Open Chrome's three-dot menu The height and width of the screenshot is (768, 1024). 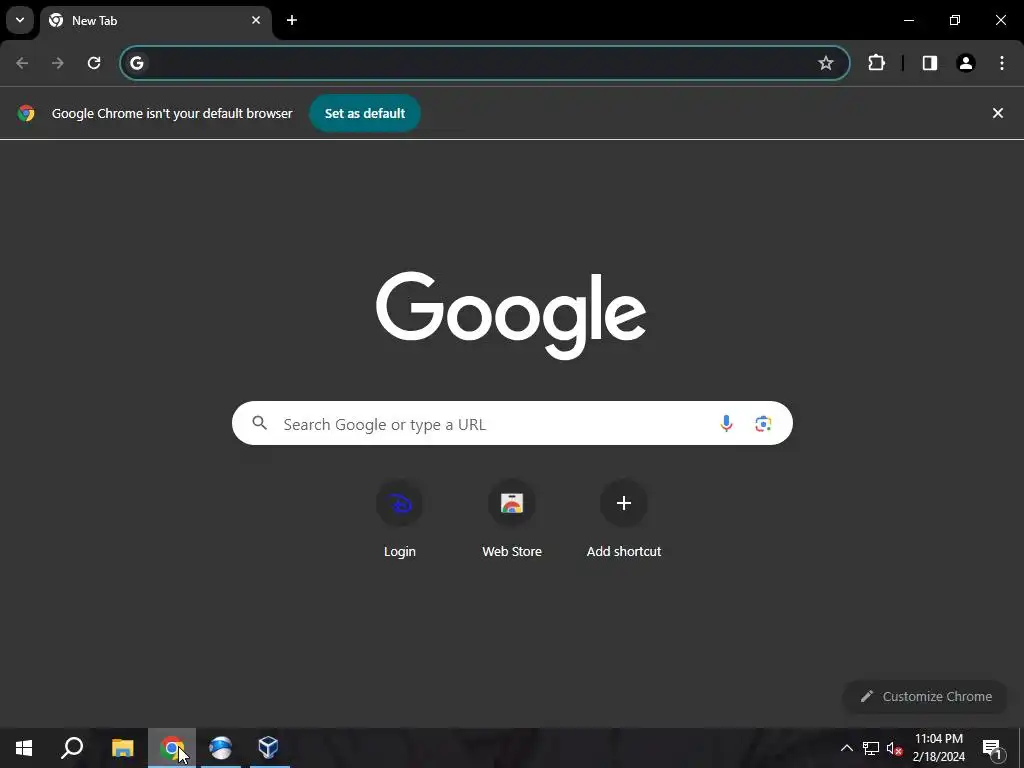(x=1001, y=63)
